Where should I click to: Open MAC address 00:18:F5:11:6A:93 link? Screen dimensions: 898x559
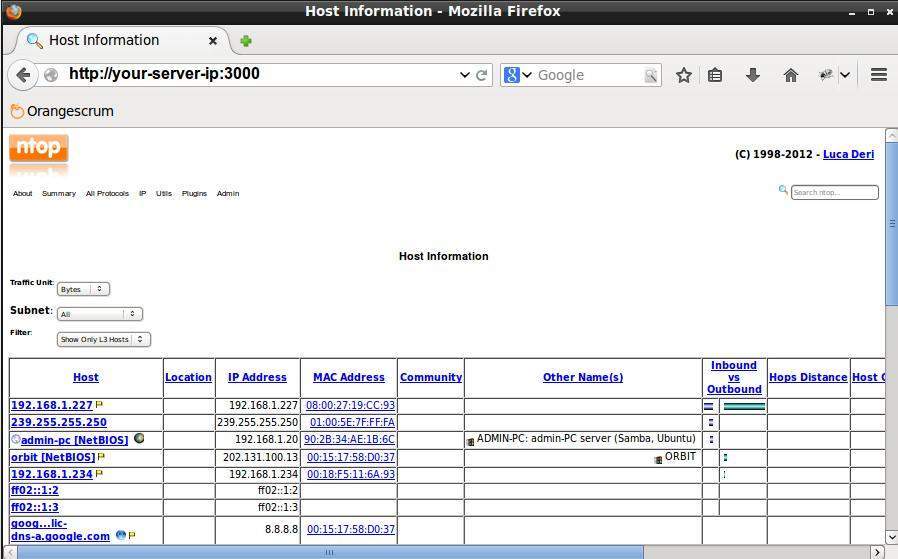(x=351, y=474)
